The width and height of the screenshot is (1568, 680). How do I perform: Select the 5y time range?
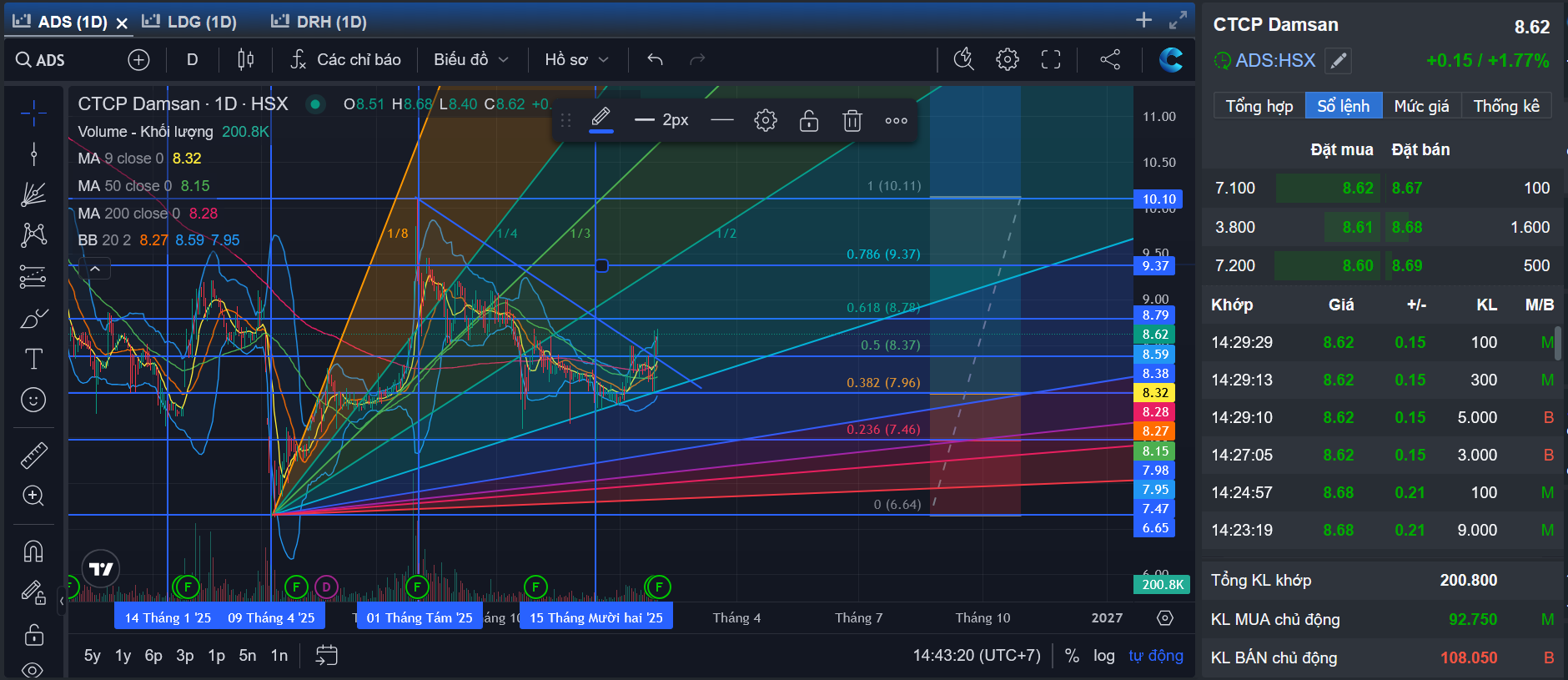(x=93, y=655)
